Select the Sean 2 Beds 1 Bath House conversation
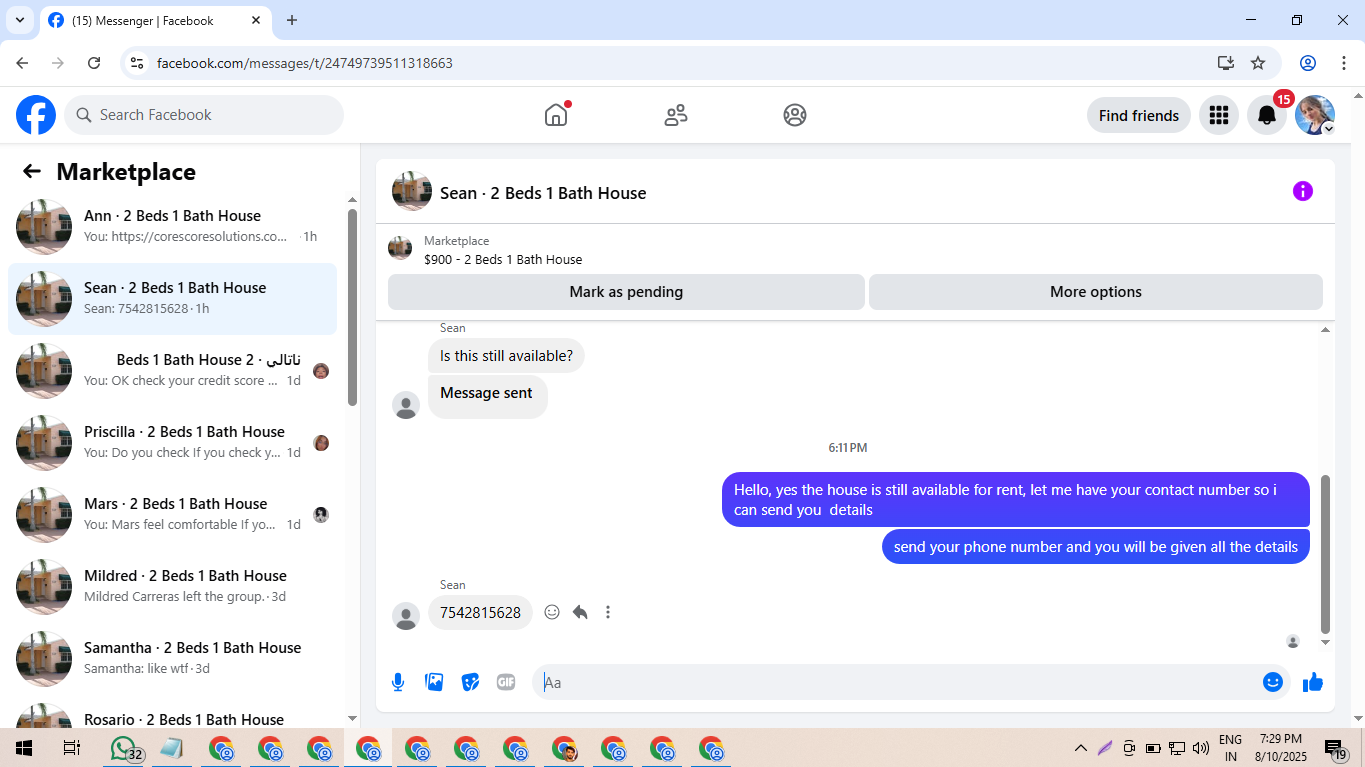This screenshot has width=1365, height=767. click(172, 299)
